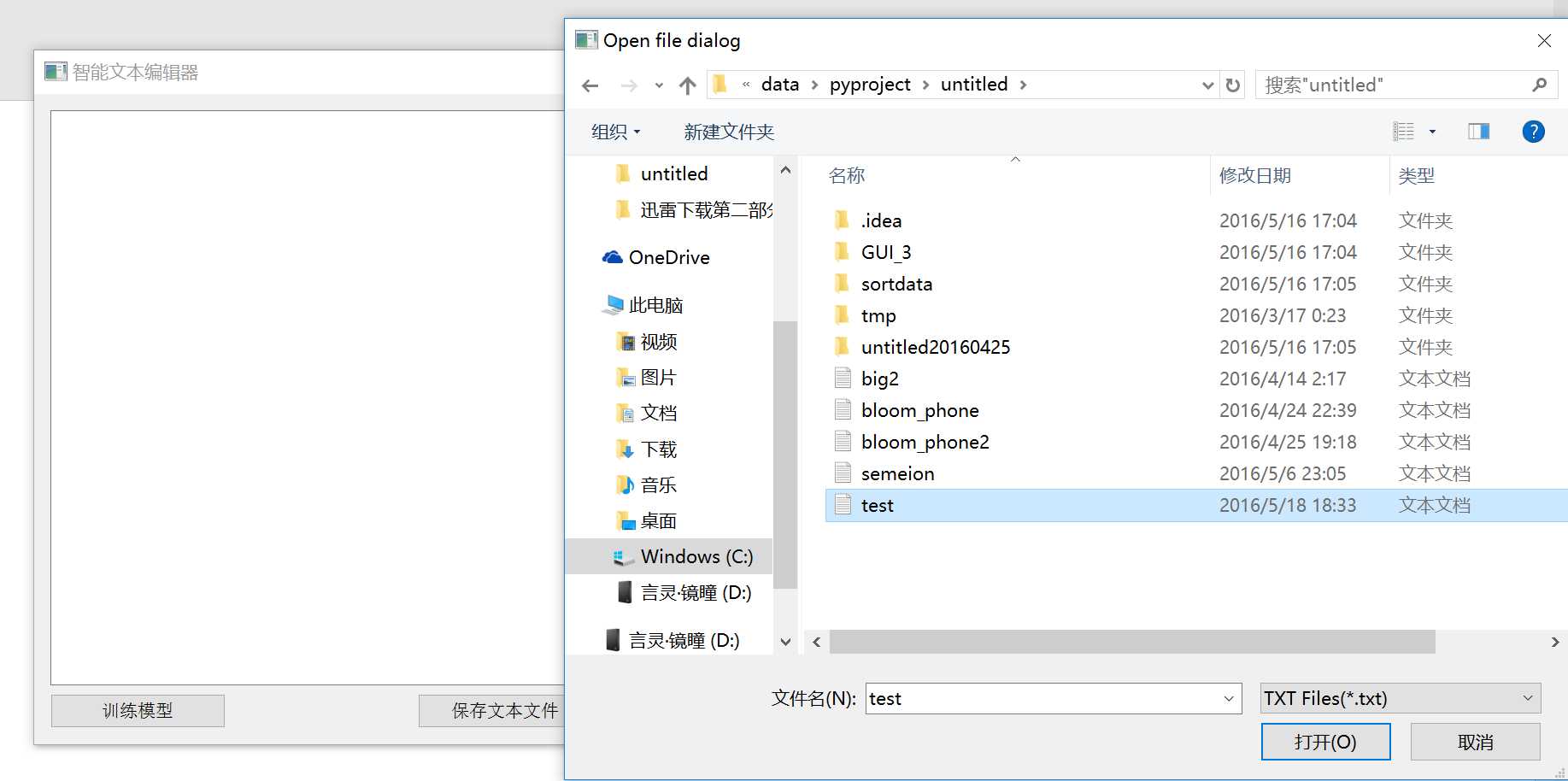1568x781 pixels.
Task: Expand chevron after 'untitled' breadcrumb
Action: point(1023,85)
